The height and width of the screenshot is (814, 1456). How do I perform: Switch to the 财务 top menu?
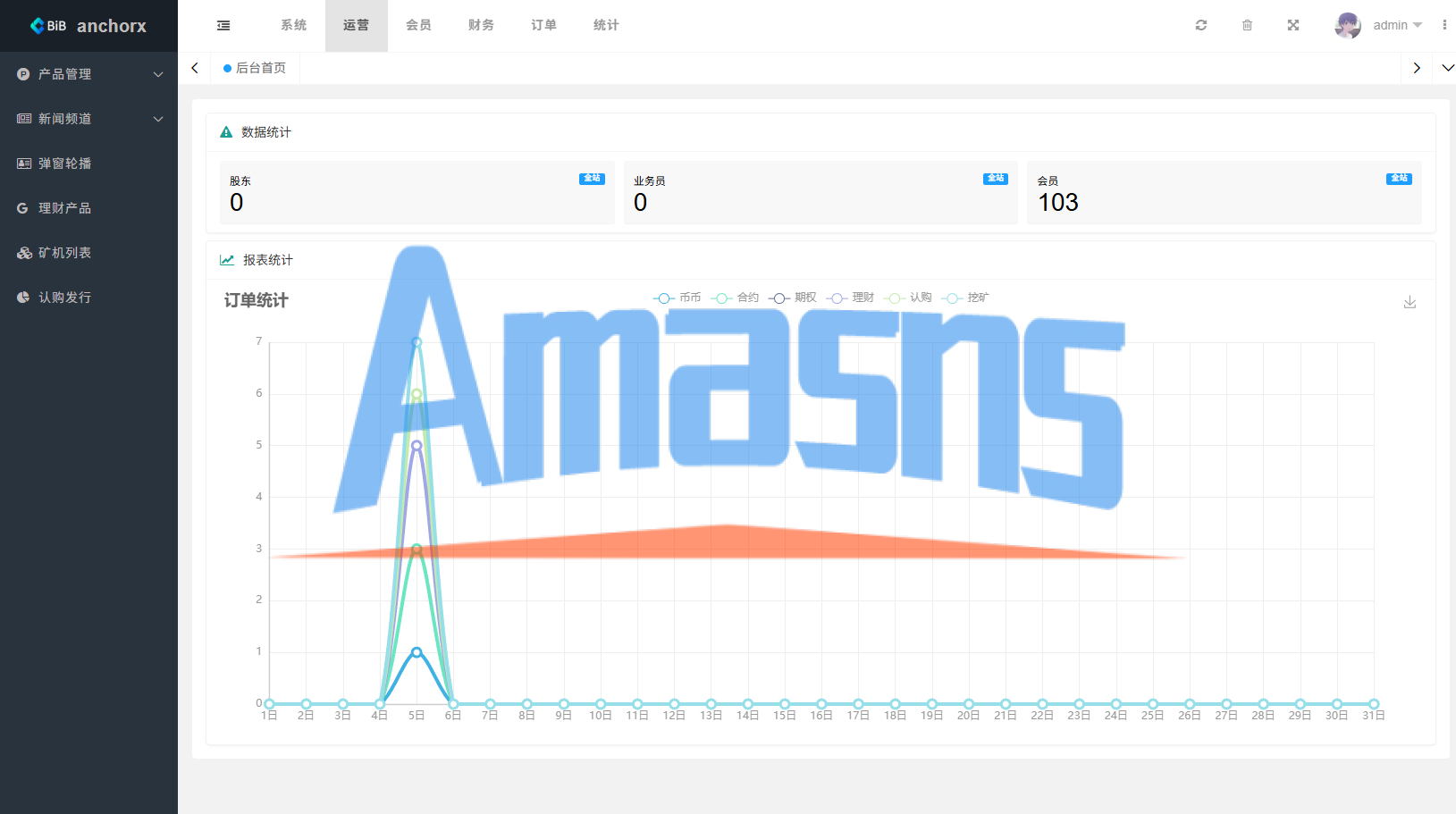(x=481, y=25)
